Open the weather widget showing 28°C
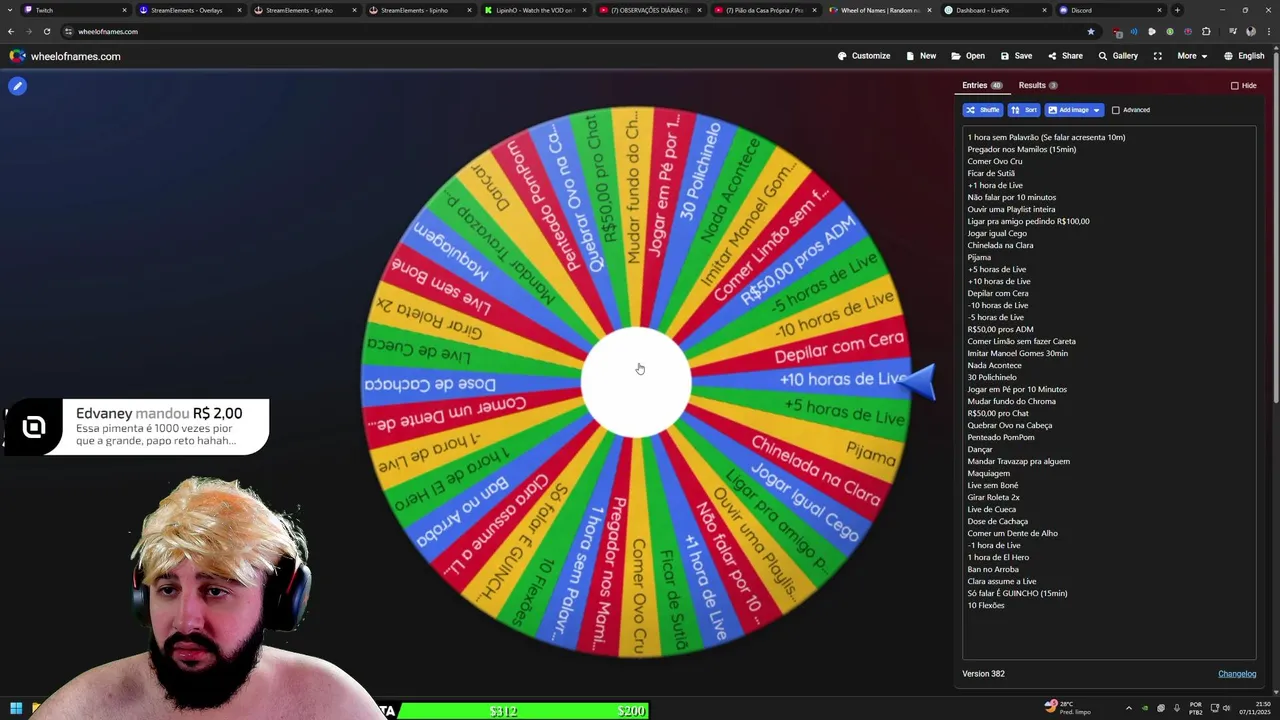Viewport: 1280px width, 720px height. point(1068,708)
